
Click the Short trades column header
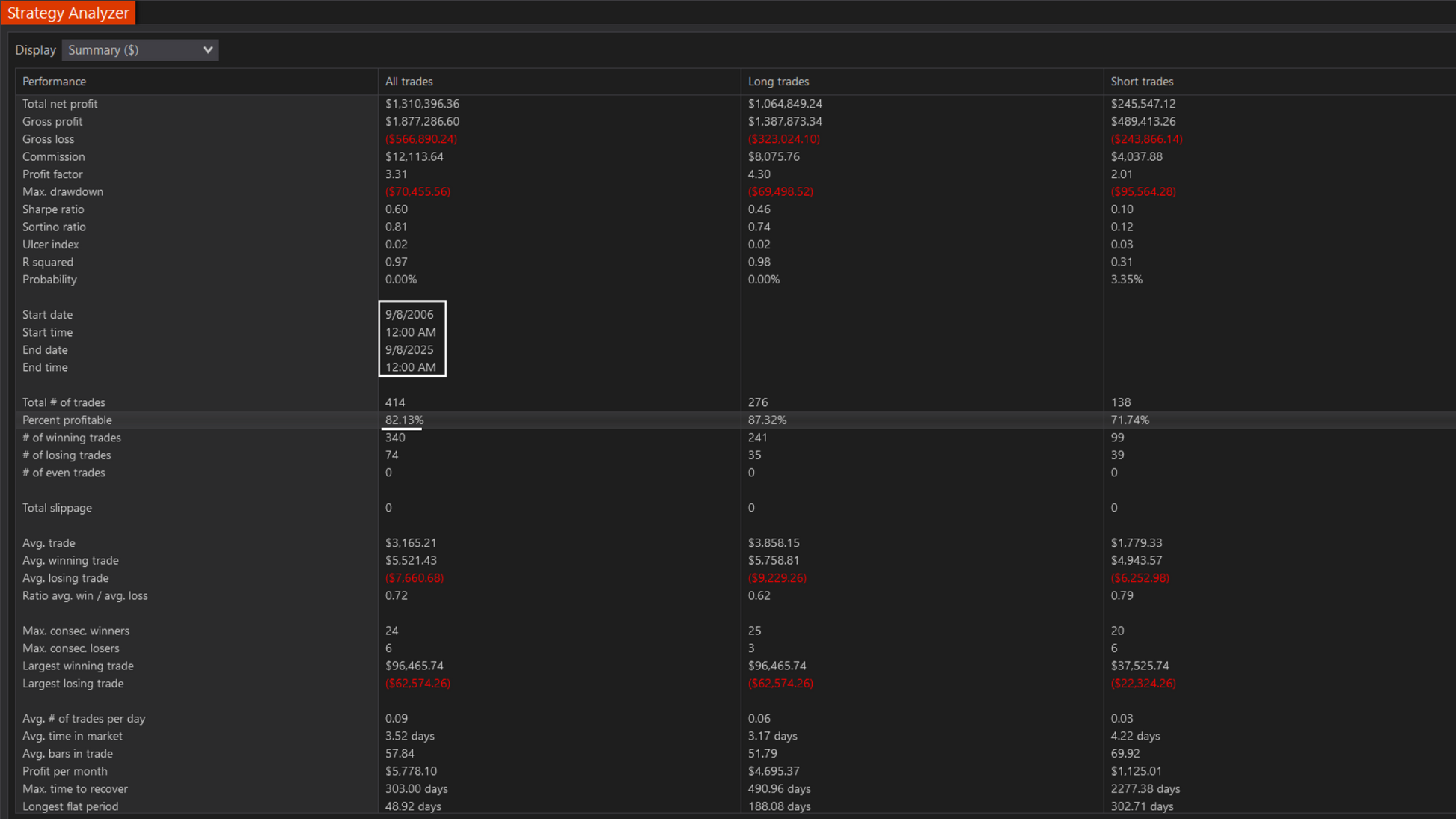(1141, 82)
